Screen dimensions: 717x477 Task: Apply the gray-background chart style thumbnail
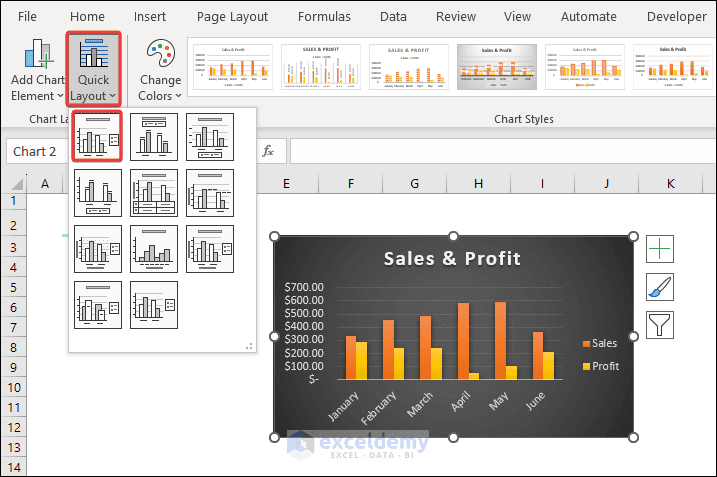[x=497, y=67]
